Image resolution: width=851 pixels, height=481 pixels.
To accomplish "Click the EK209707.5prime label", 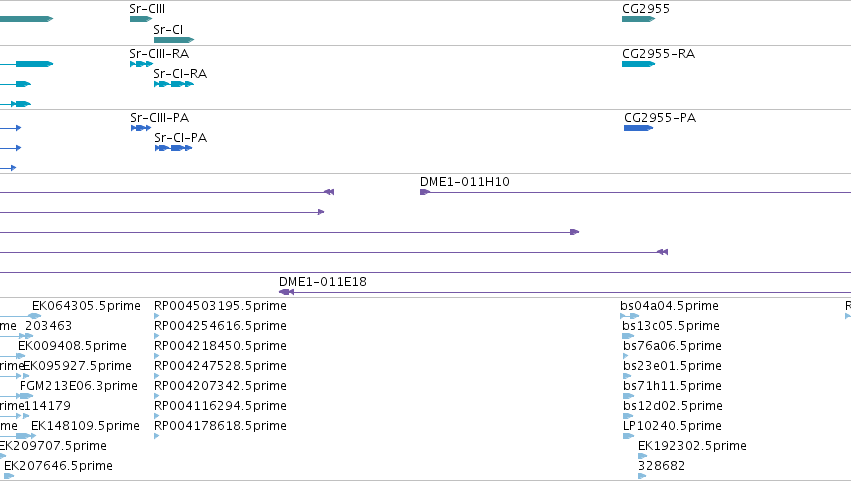I will pos(53,446).
